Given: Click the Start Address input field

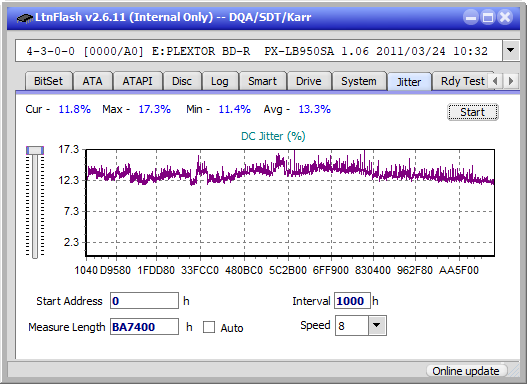Looking at the screenshot, I should click(145, 301).
